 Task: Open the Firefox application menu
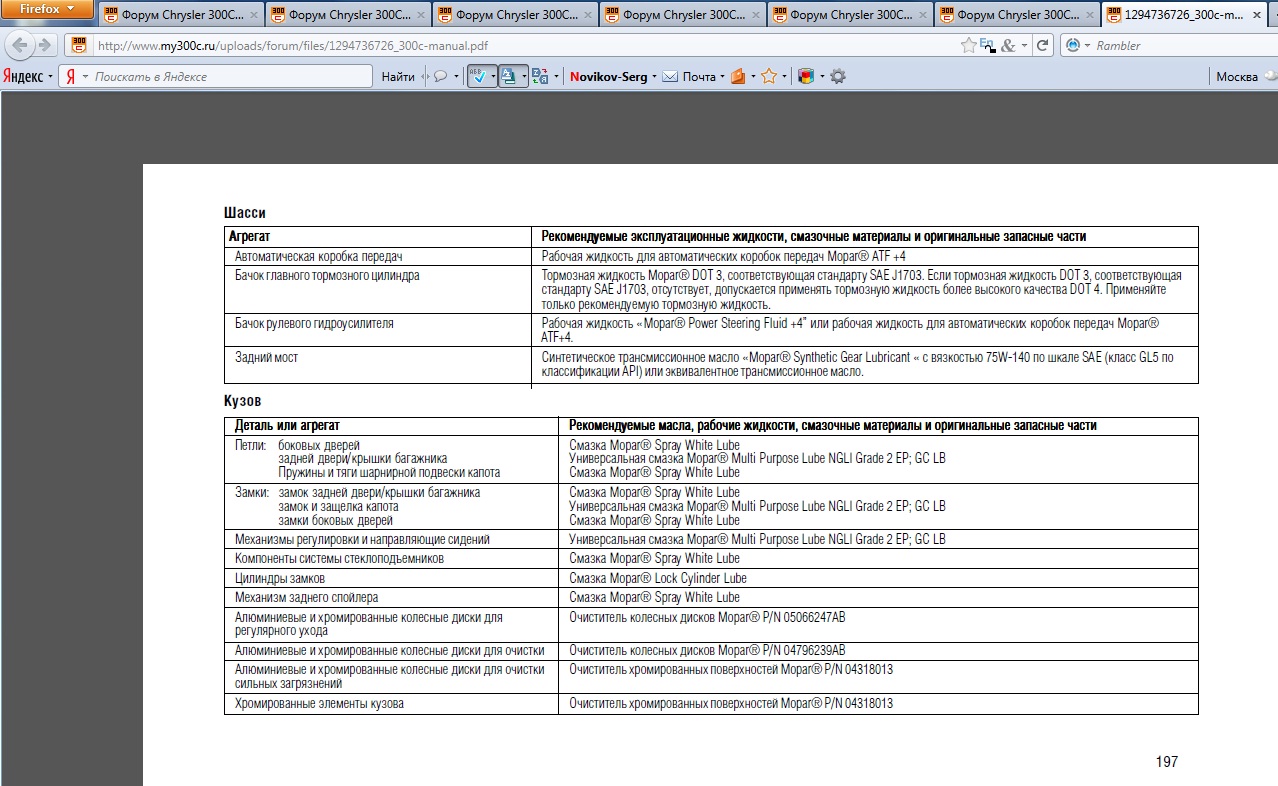46,9
